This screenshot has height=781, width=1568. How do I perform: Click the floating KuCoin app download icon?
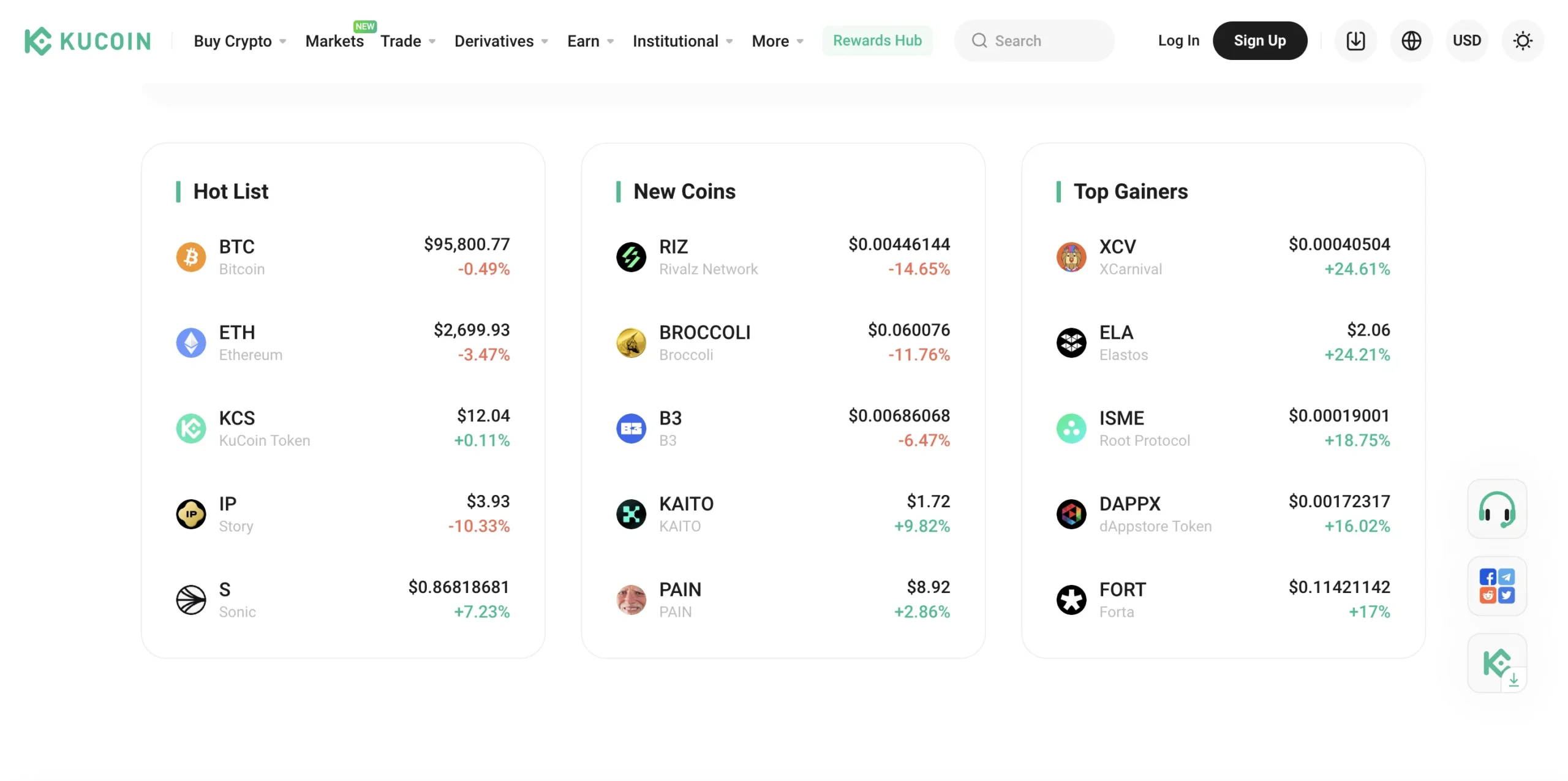point(1497,663)
